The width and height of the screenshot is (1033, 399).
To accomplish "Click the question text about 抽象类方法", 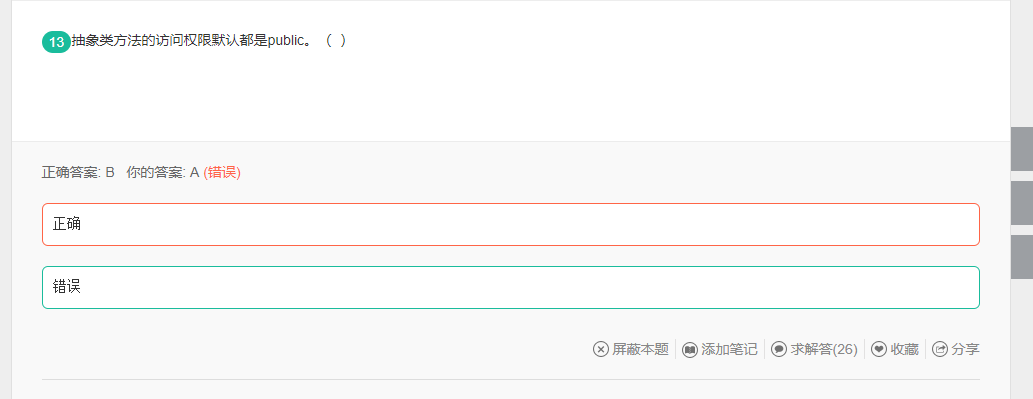I will [x=209, y=41].
